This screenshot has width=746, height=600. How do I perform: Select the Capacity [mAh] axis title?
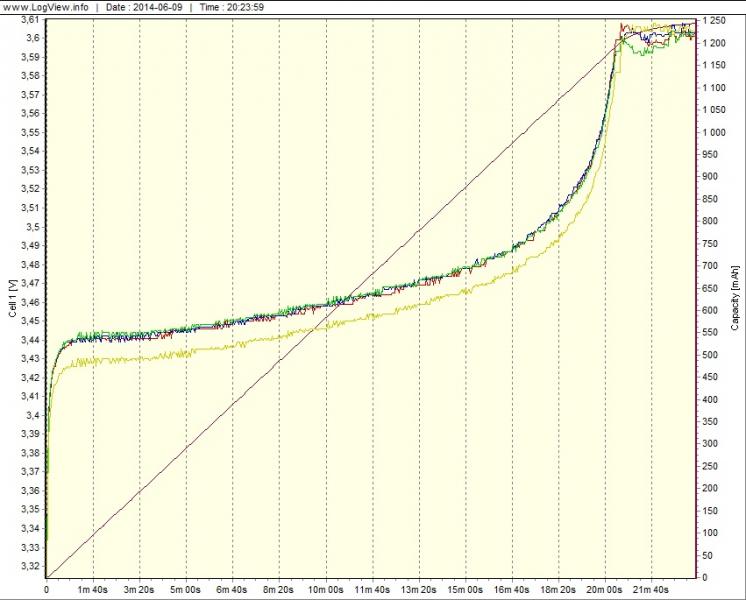[735, 298]
